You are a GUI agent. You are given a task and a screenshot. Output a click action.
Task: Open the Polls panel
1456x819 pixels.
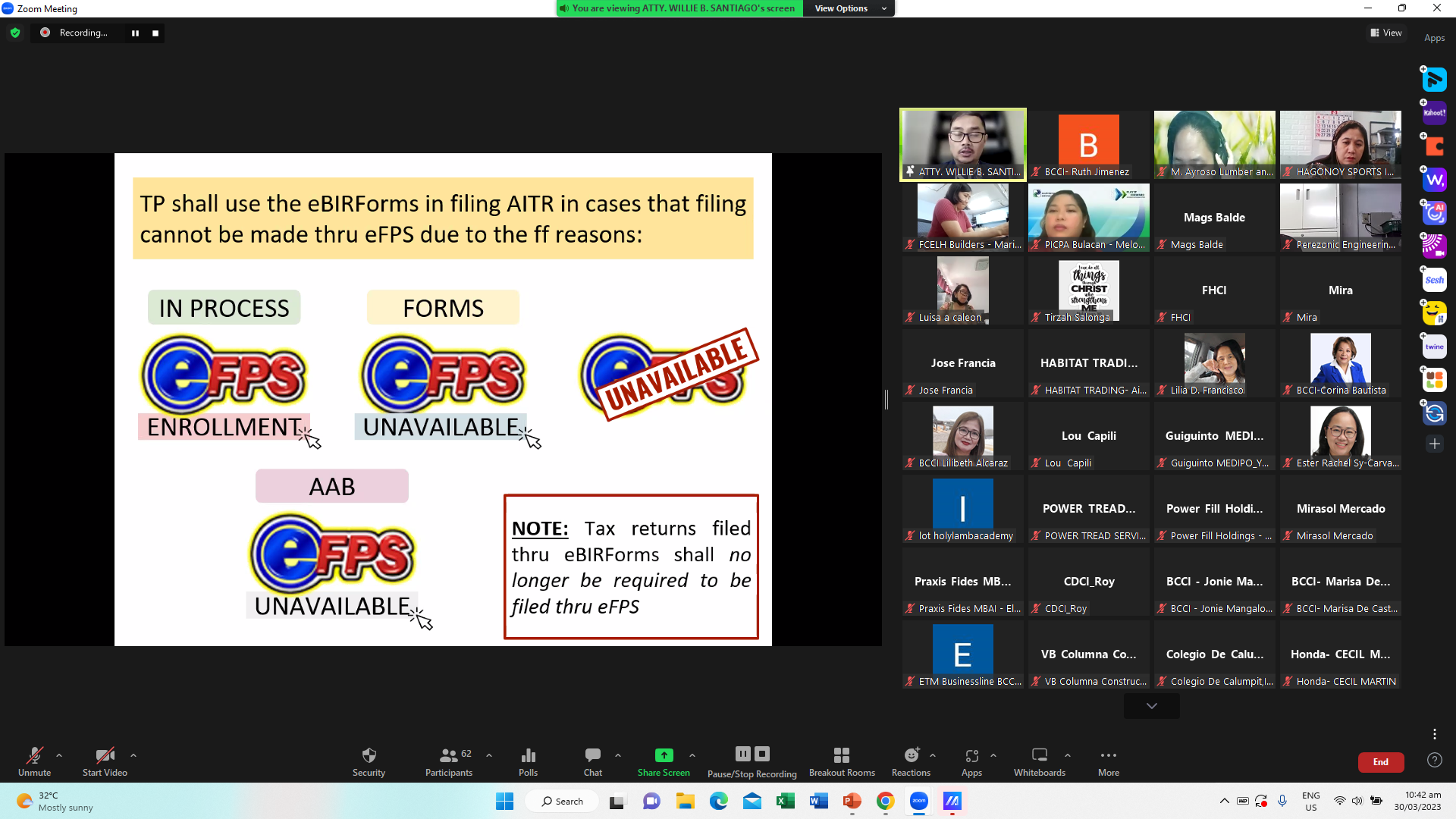pos(528,761)
